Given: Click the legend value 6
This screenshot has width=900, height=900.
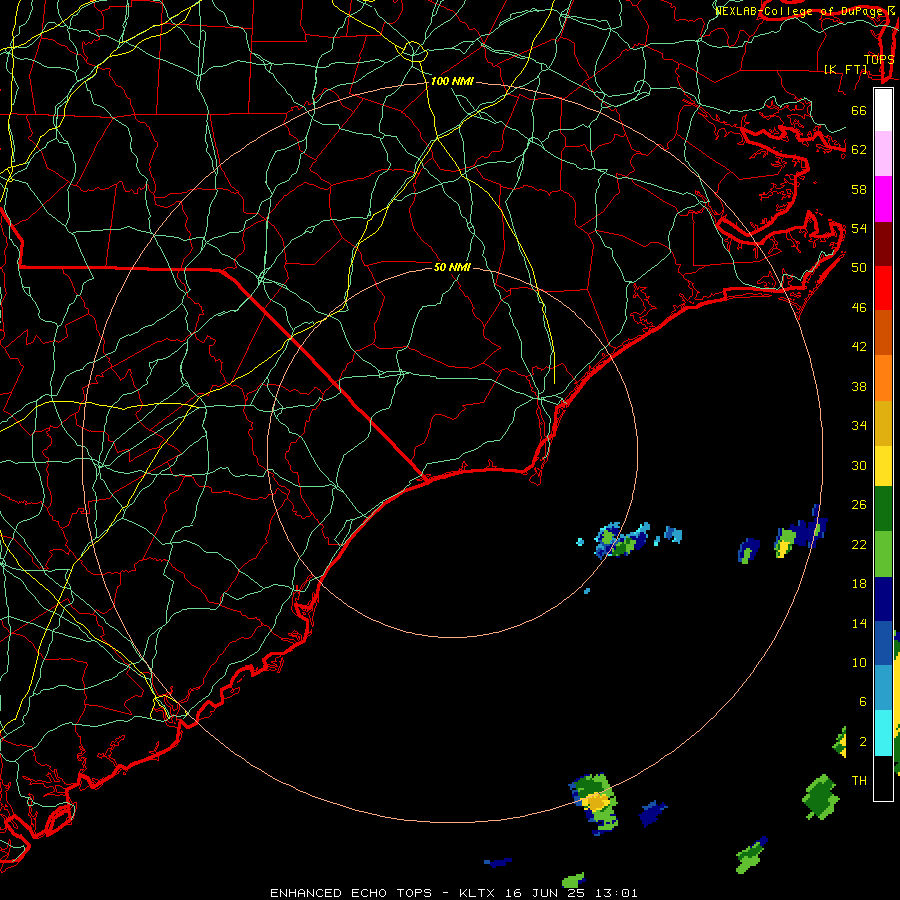Looking at the screenshot, I should coord(862,701).
